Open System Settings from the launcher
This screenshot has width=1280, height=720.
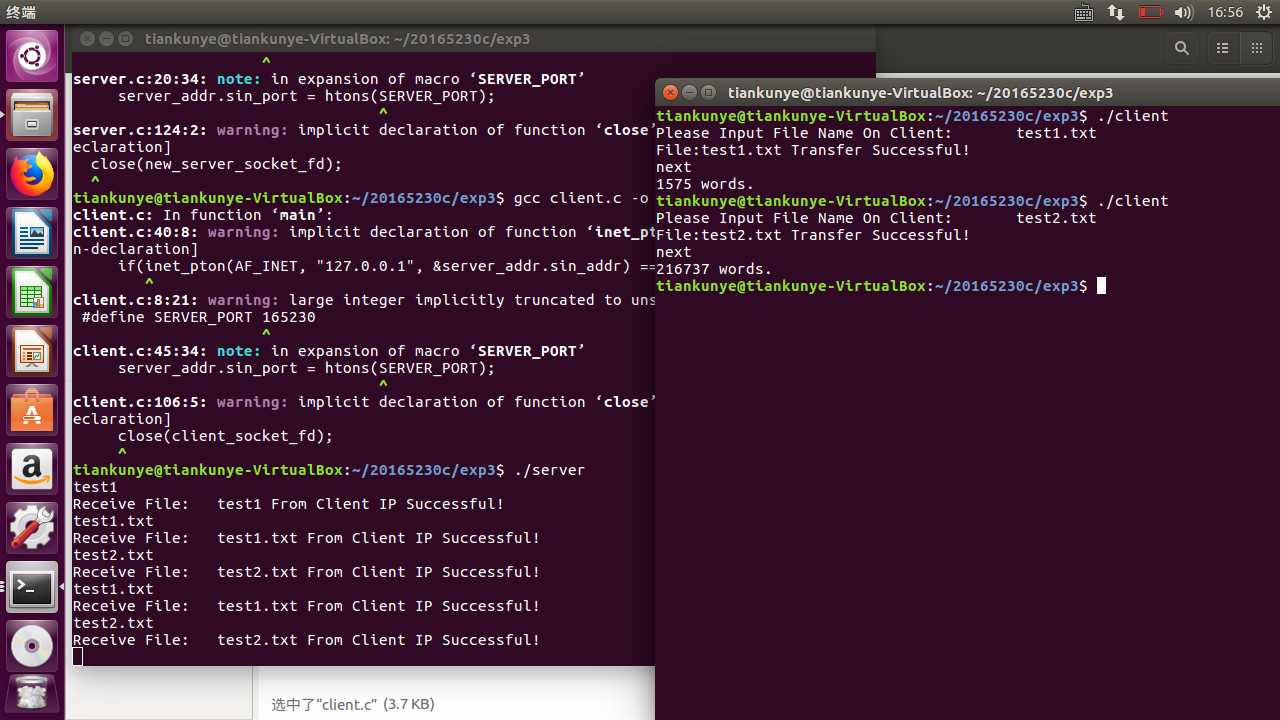point(32,530)
